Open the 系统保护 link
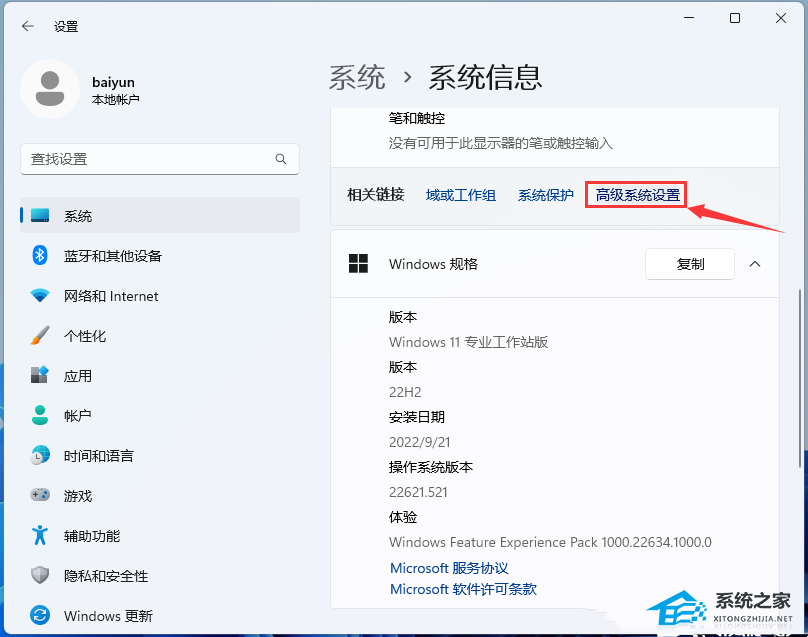This screenshot has height=637, width=808. point(545,195)
